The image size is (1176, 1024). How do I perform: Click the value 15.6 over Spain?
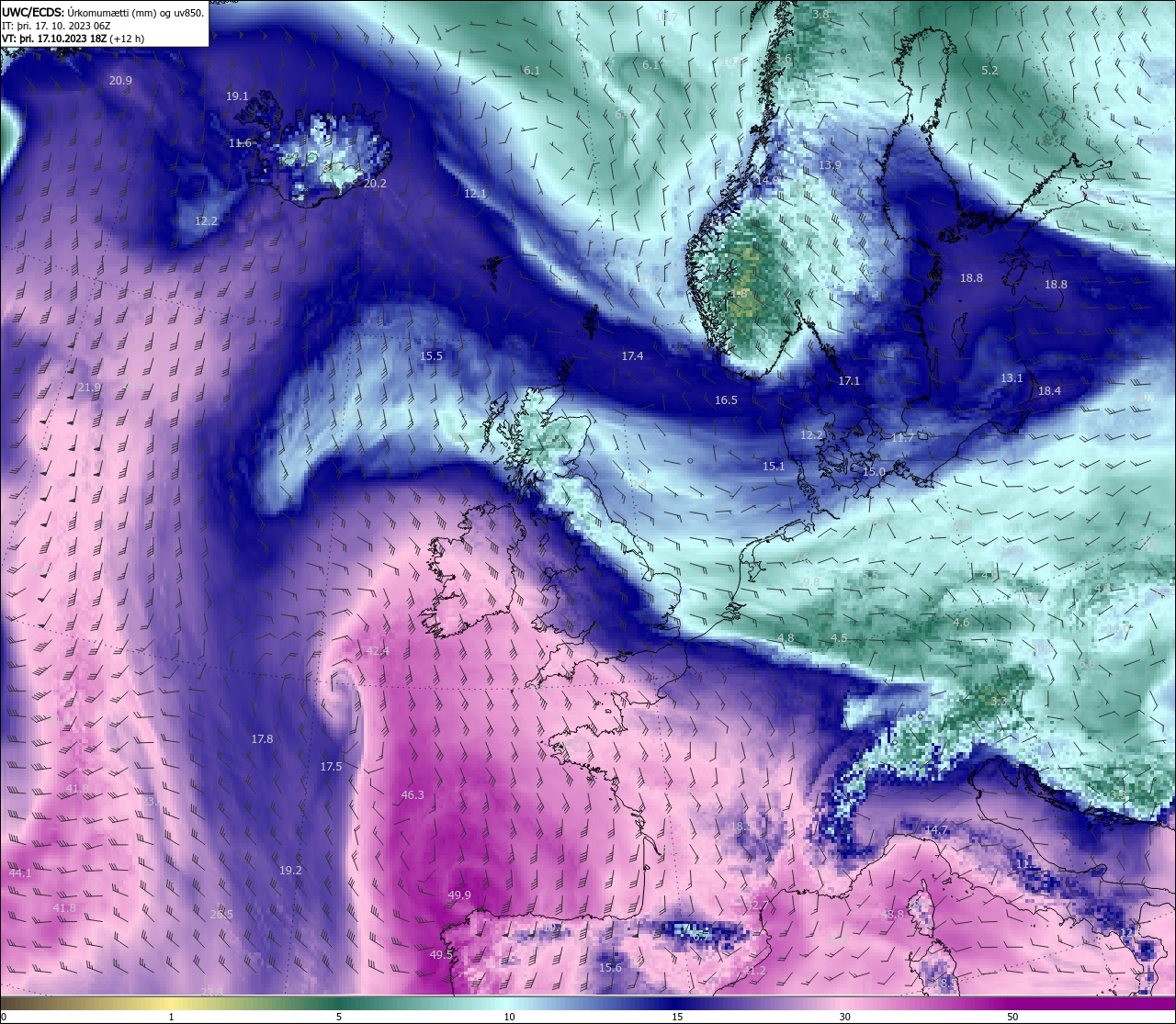(610, 968)
